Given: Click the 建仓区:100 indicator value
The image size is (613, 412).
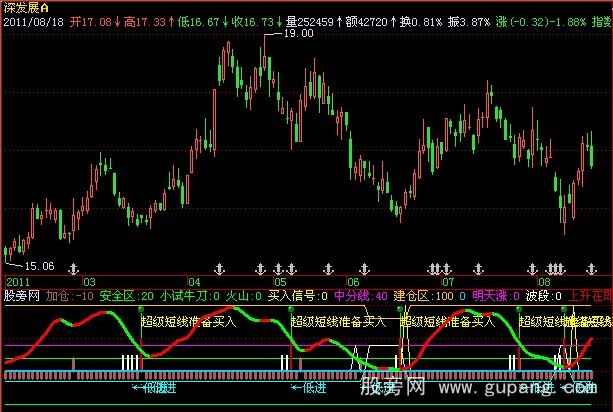Looking at the screenshot, I should (x=424, y=296).
